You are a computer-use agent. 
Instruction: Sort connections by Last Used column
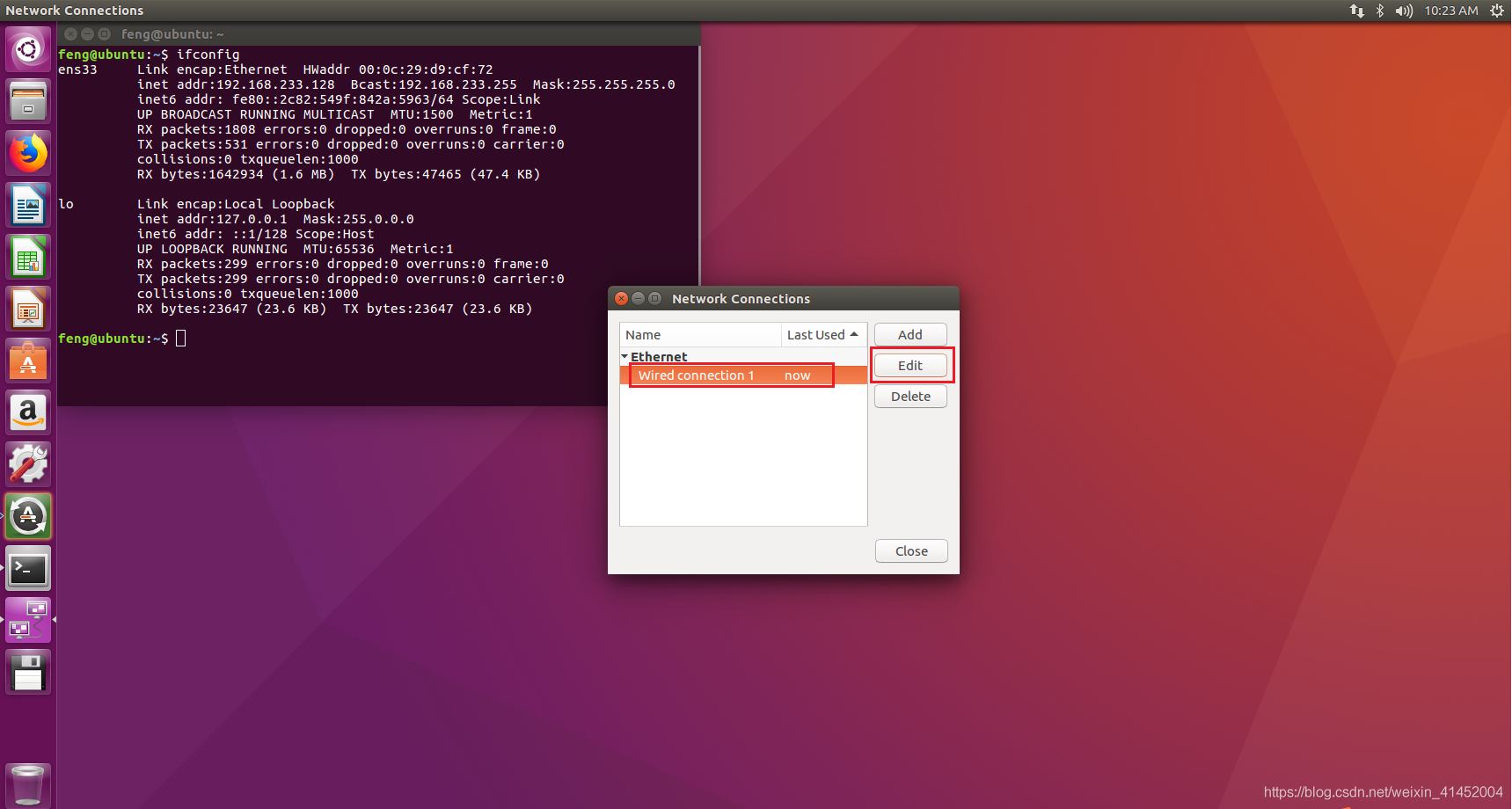coord(822,335)
